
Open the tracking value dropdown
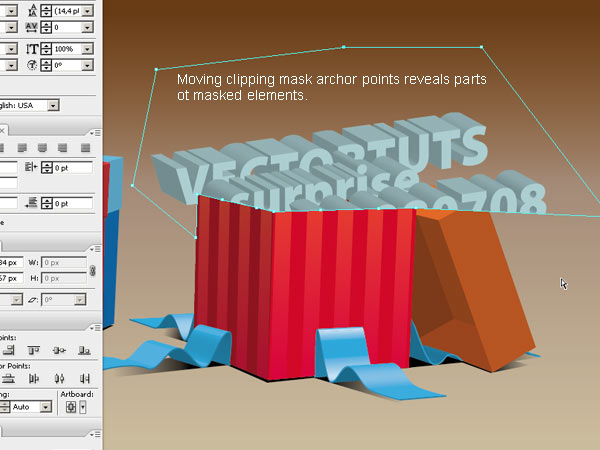(x=88, y=28)
